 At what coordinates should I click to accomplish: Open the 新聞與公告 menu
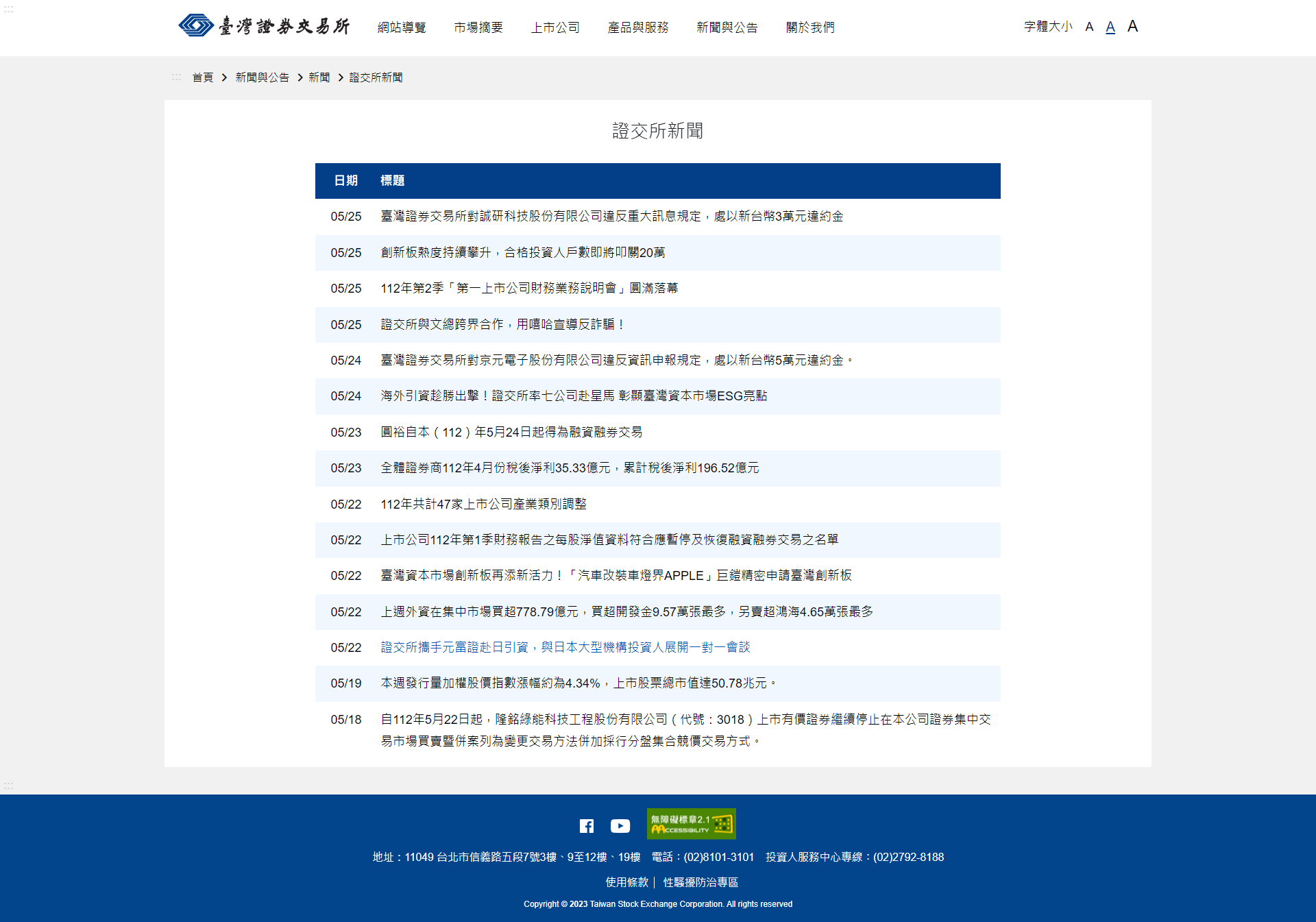(x=727, y=27)
